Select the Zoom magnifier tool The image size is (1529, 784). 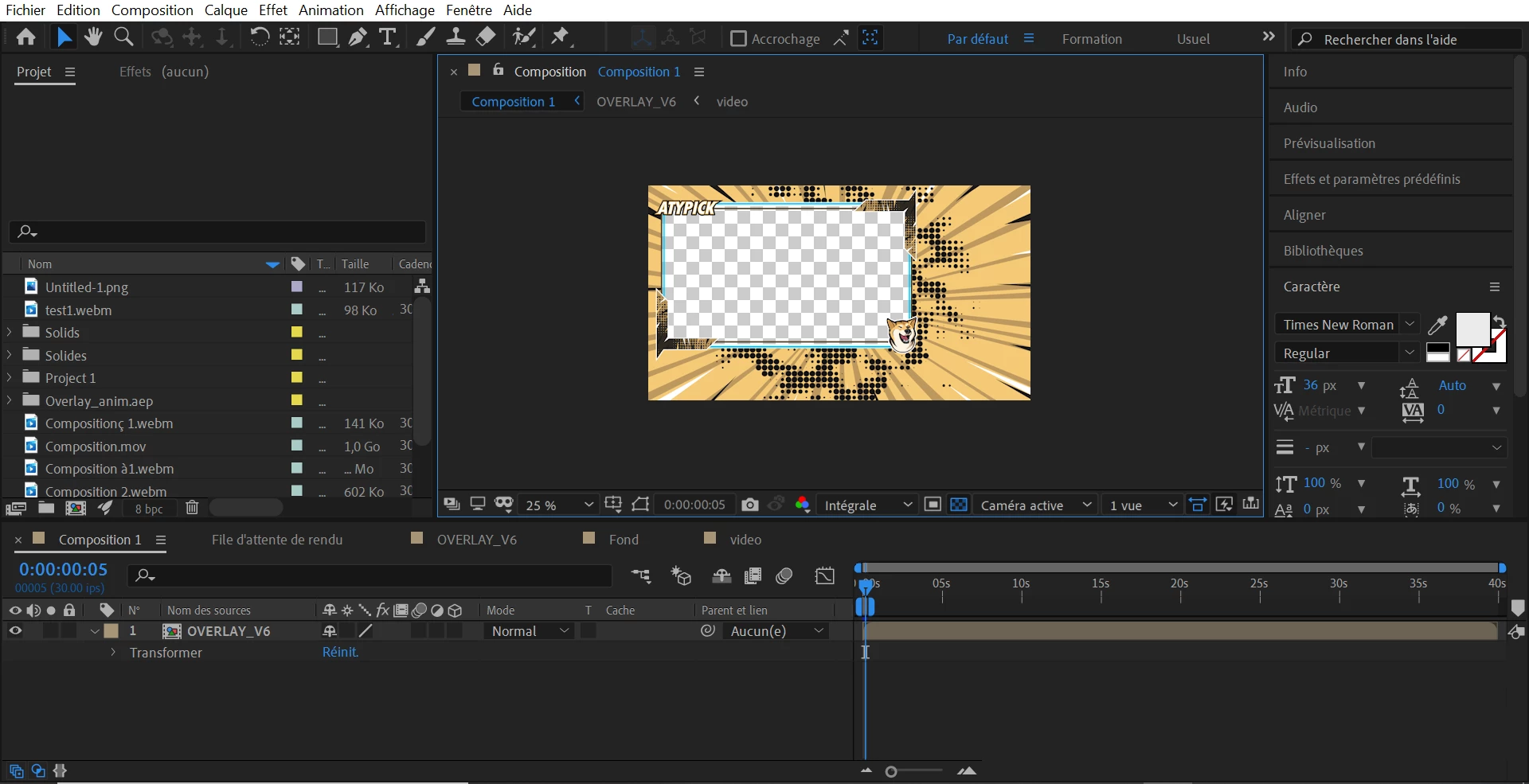pyautogui.click(x=123, y=37)
